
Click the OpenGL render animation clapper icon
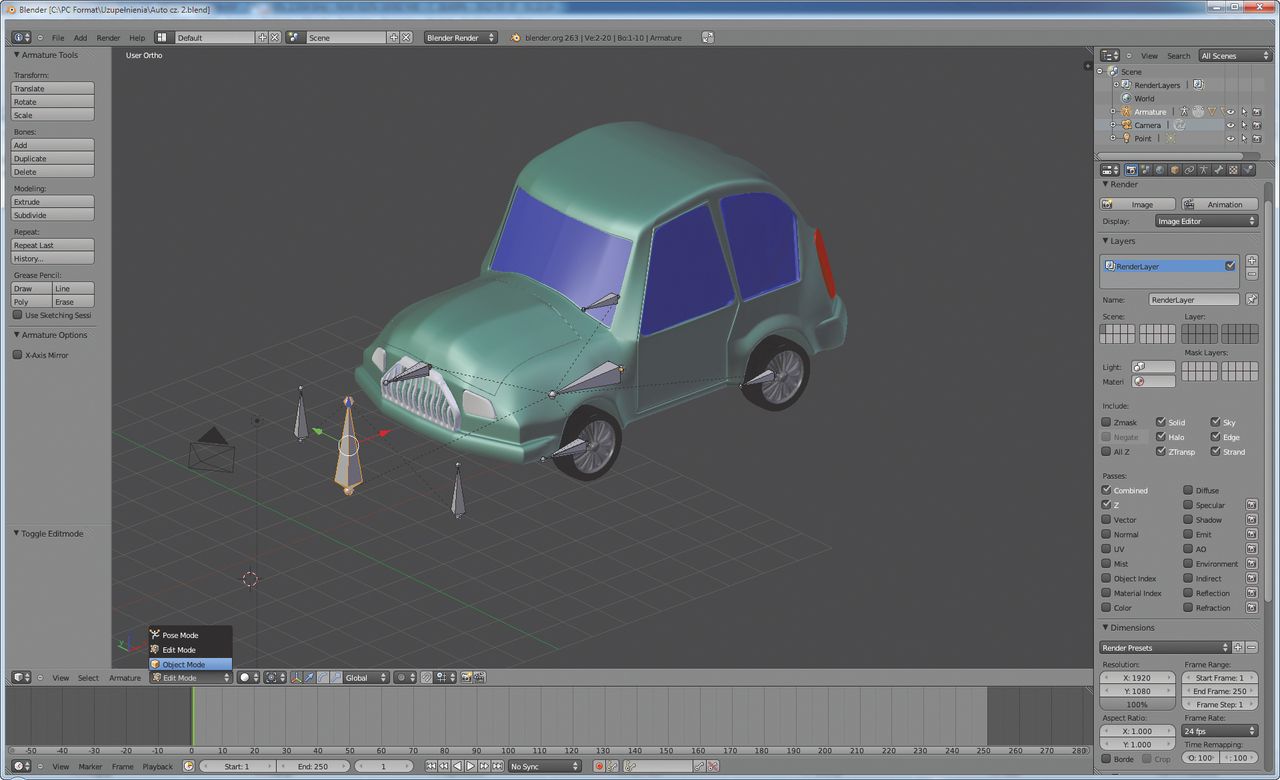click(480, 677)
